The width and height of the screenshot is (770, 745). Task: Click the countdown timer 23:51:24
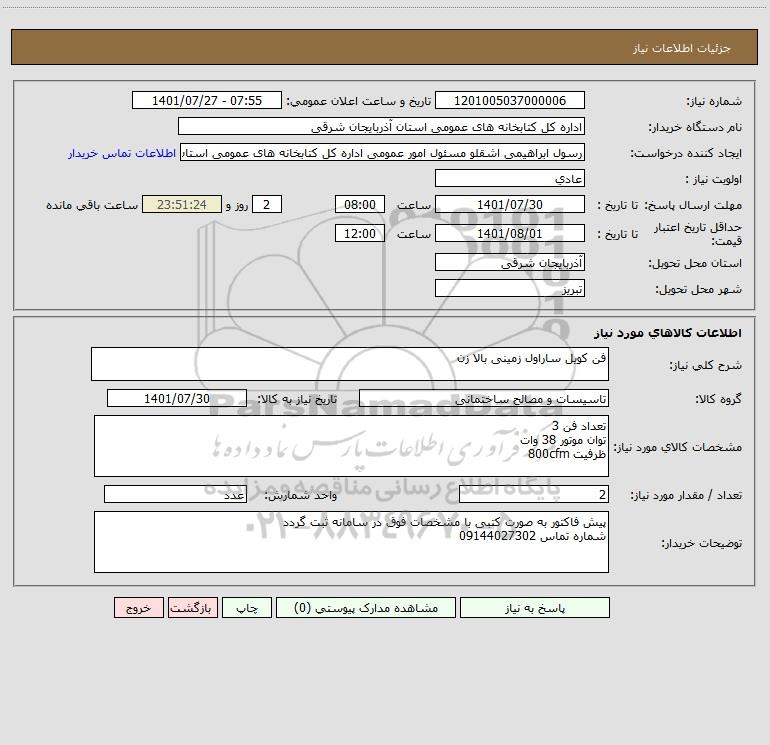182,205
